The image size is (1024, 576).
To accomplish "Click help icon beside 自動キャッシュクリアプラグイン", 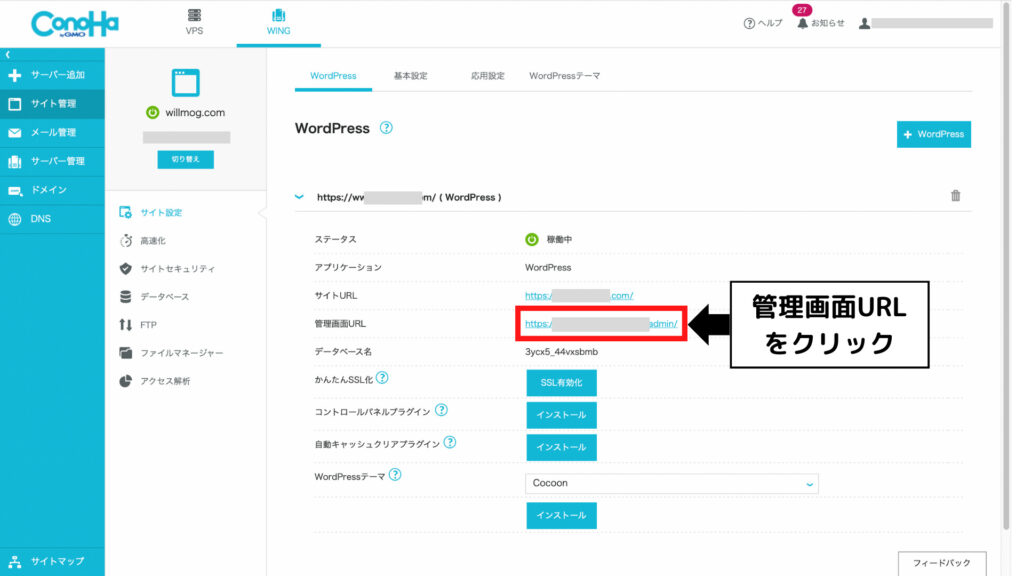I will [x=449, y=442].
